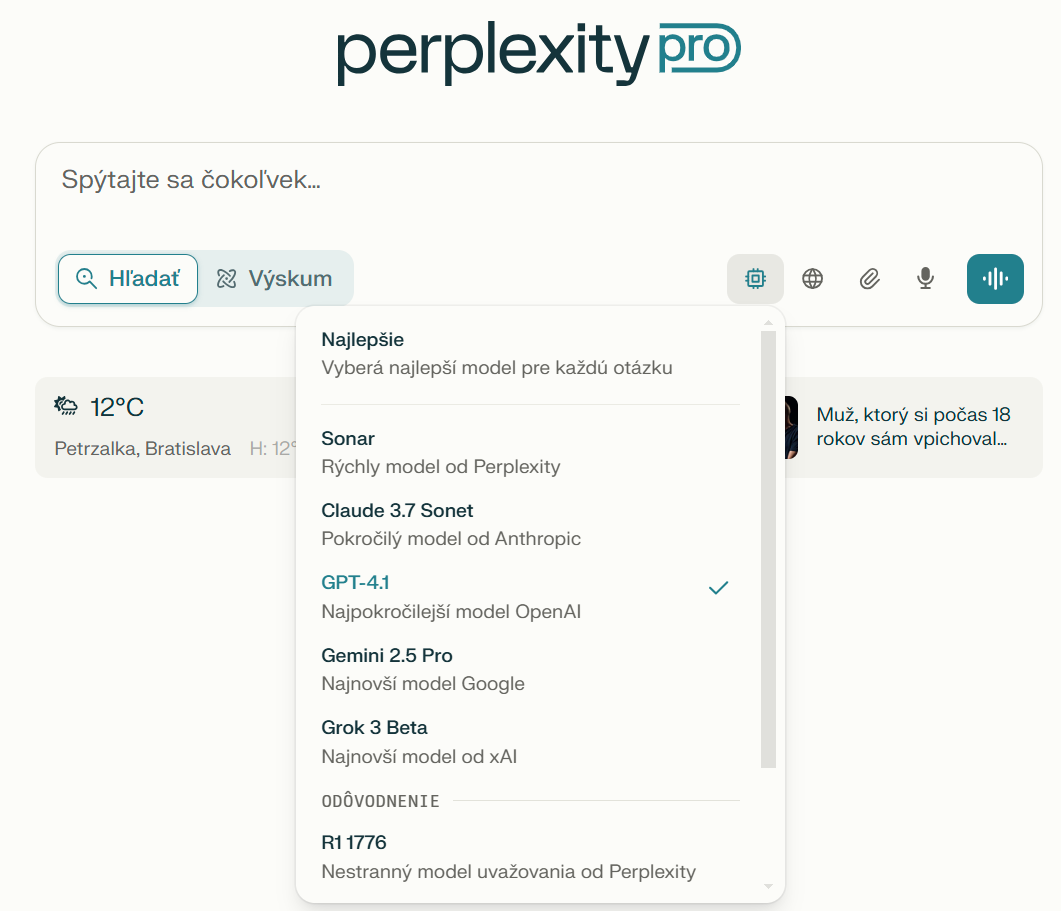The height and width of the screenshot is (911, 1061).
Task: Click the microphone dictation icon
Action: pyautogui.click(x=926, y=279)
